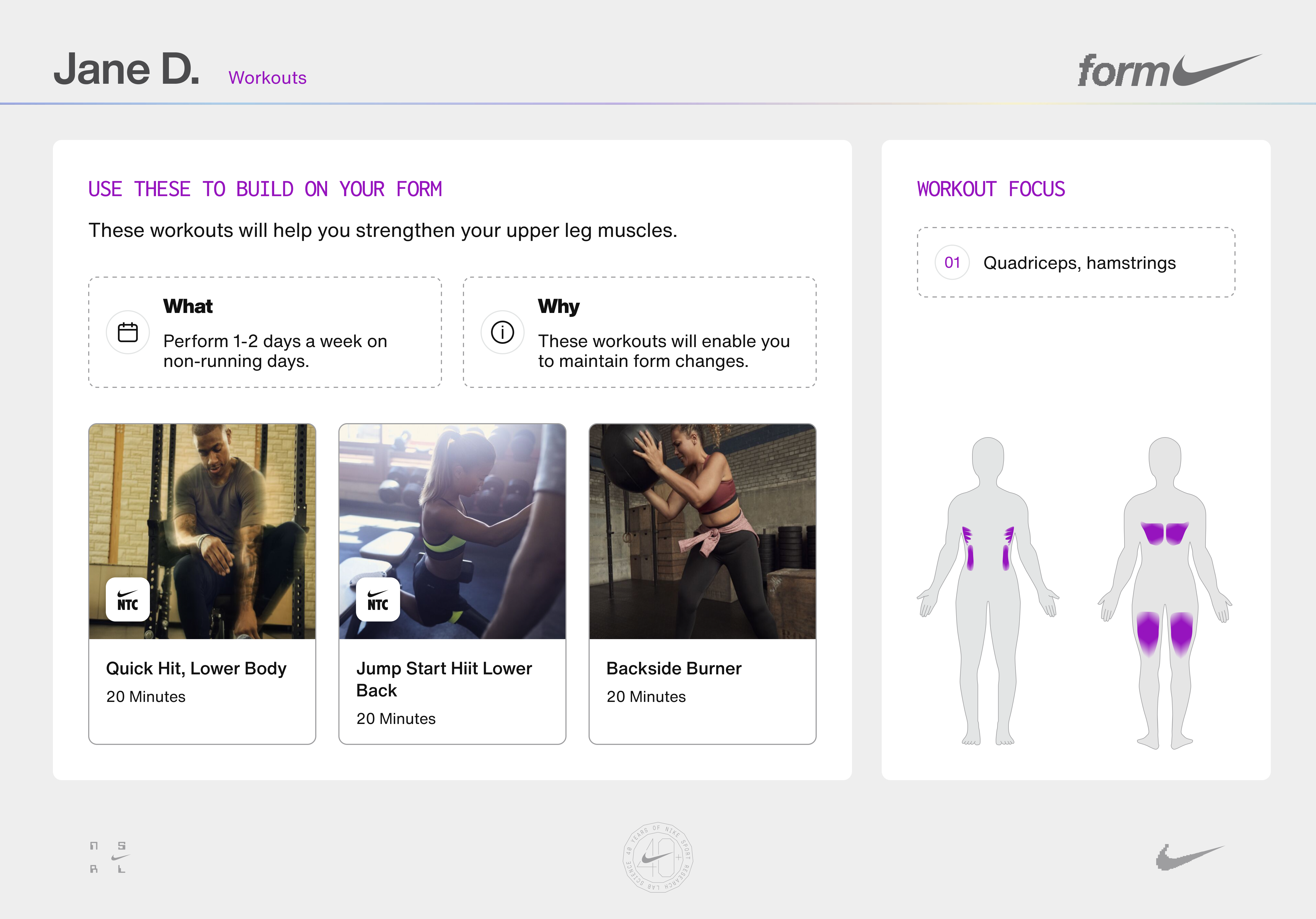Click 20 Minutes under Quick Hit, Lower Body
Image resolution: width=1316 pixels, height=919 pixels.
[145, 697]
